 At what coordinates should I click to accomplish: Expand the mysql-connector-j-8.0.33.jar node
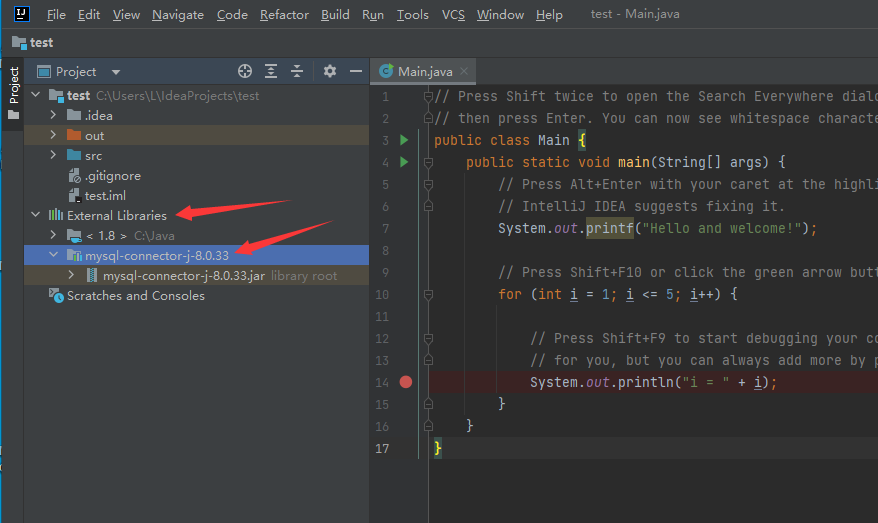point(71,275)
